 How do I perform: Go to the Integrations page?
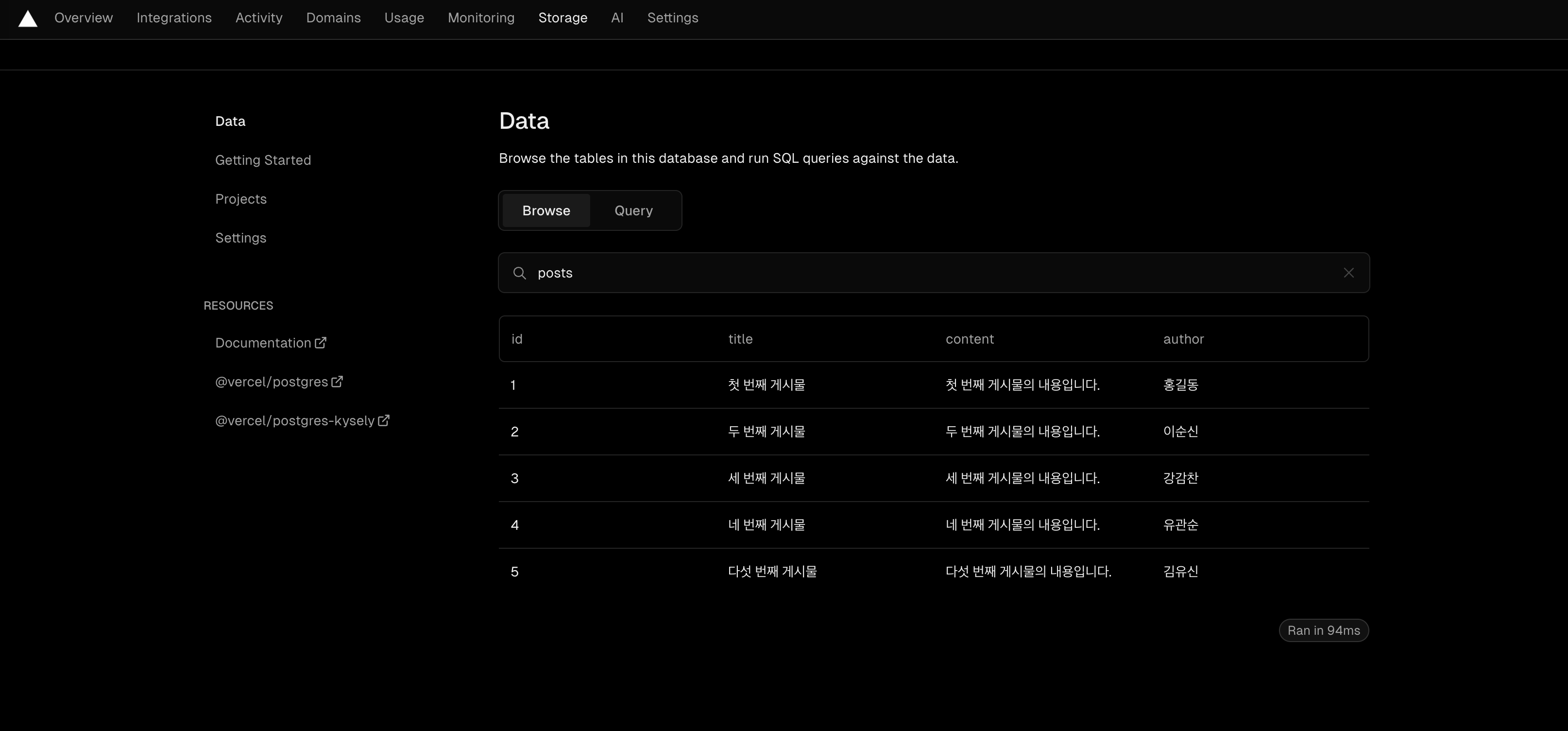pyautogui.click(x=174, y=18)
